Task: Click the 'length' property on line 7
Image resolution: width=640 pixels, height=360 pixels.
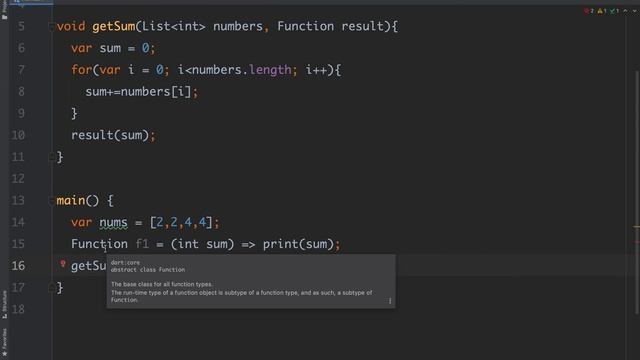Action: tap(270, 70)
